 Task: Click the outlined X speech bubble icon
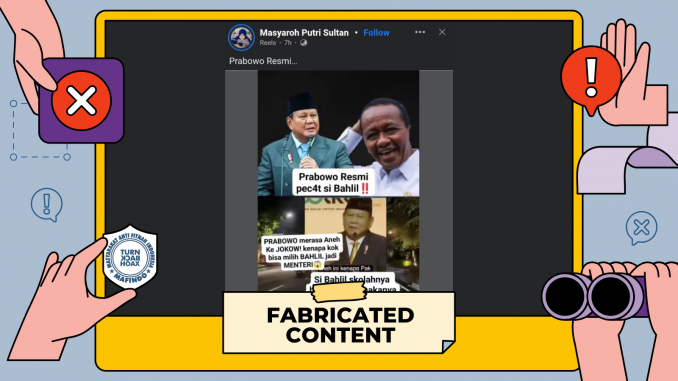pyautogui.click(x=641, y=227)
